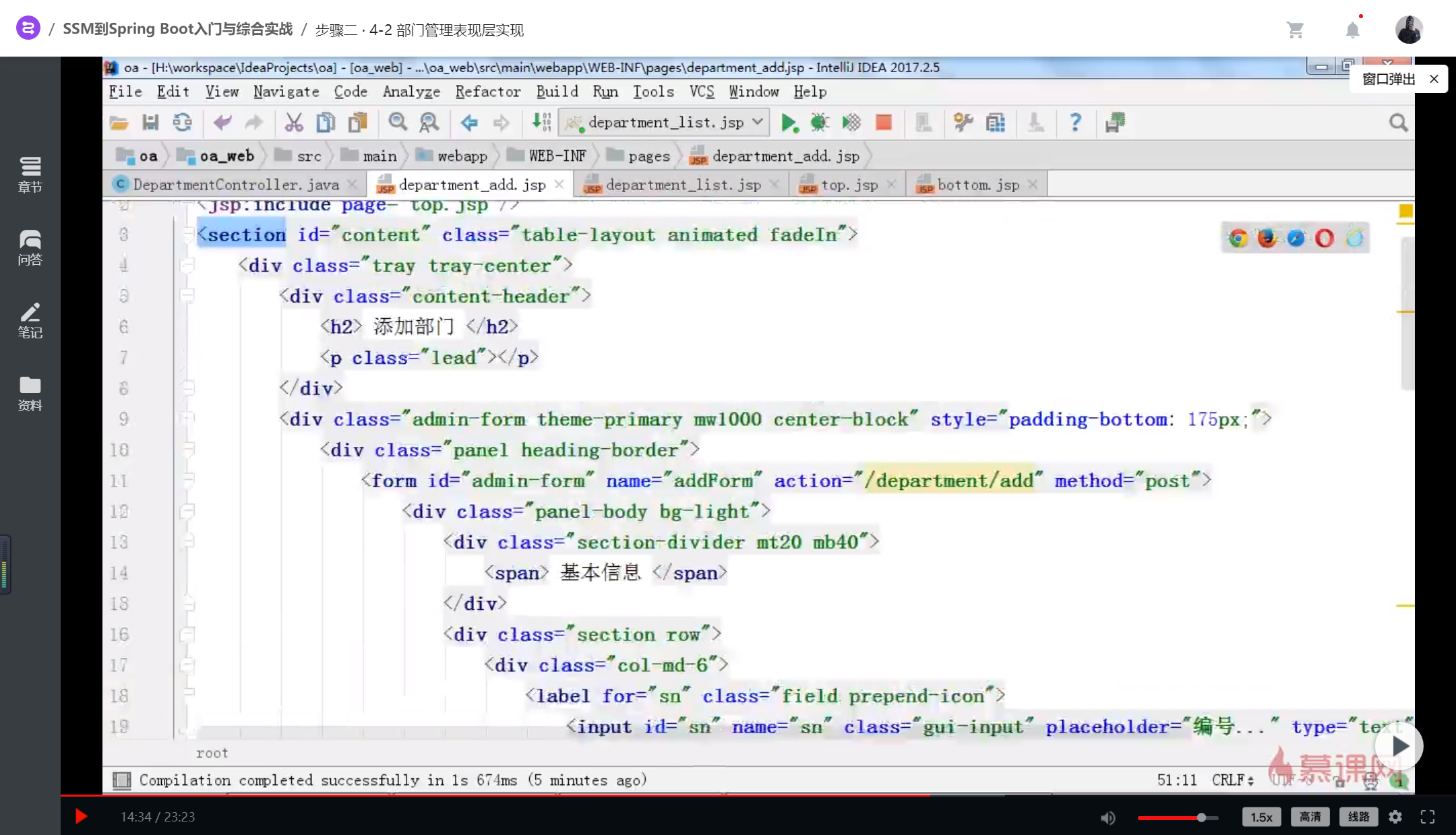Open video player settings gear

(1395, 817)
